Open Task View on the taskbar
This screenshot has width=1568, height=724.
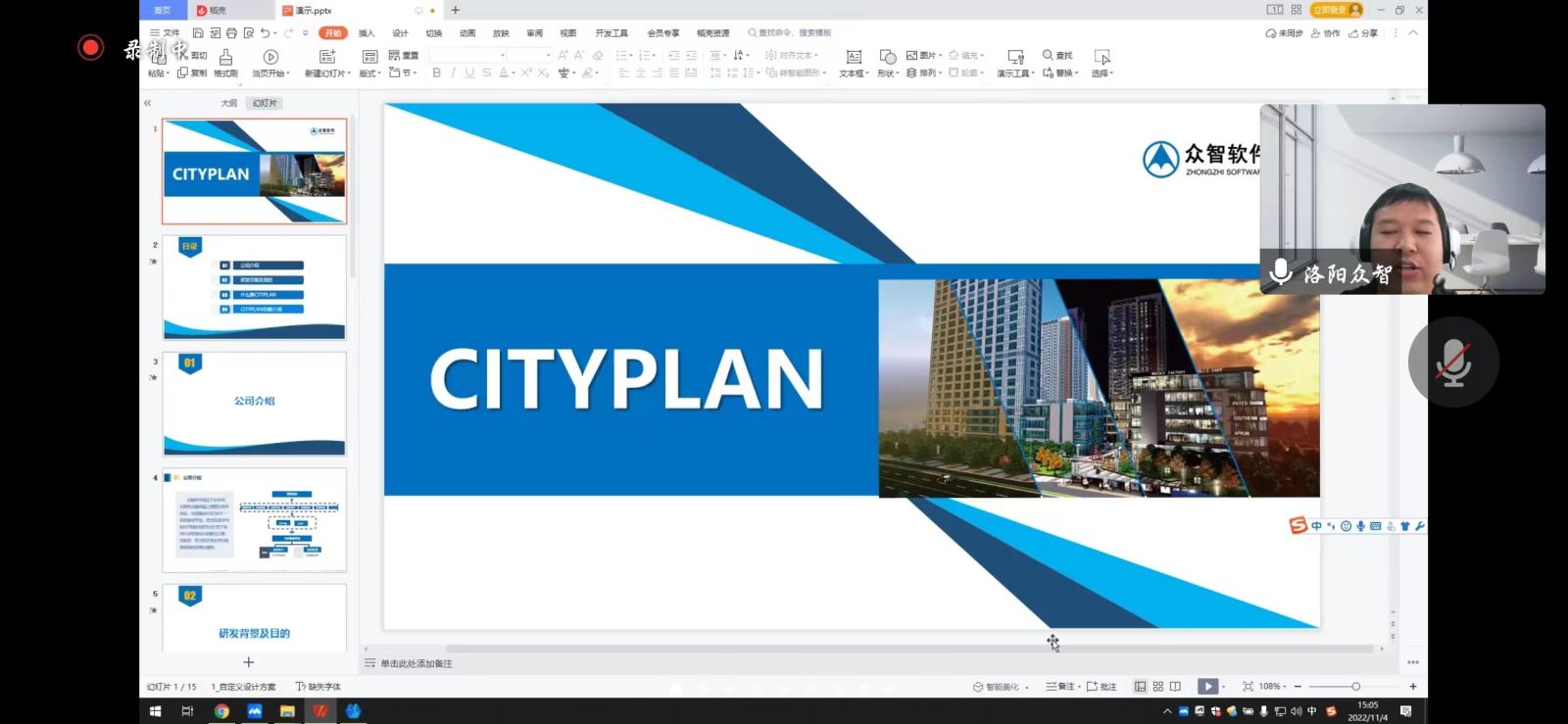click(x=187, y=711)
